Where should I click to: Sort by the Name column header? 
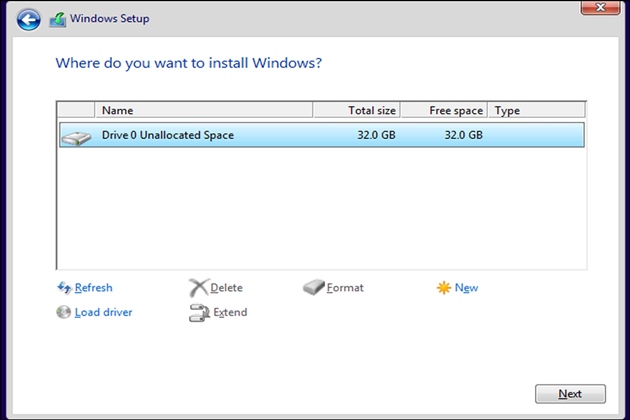200,110
